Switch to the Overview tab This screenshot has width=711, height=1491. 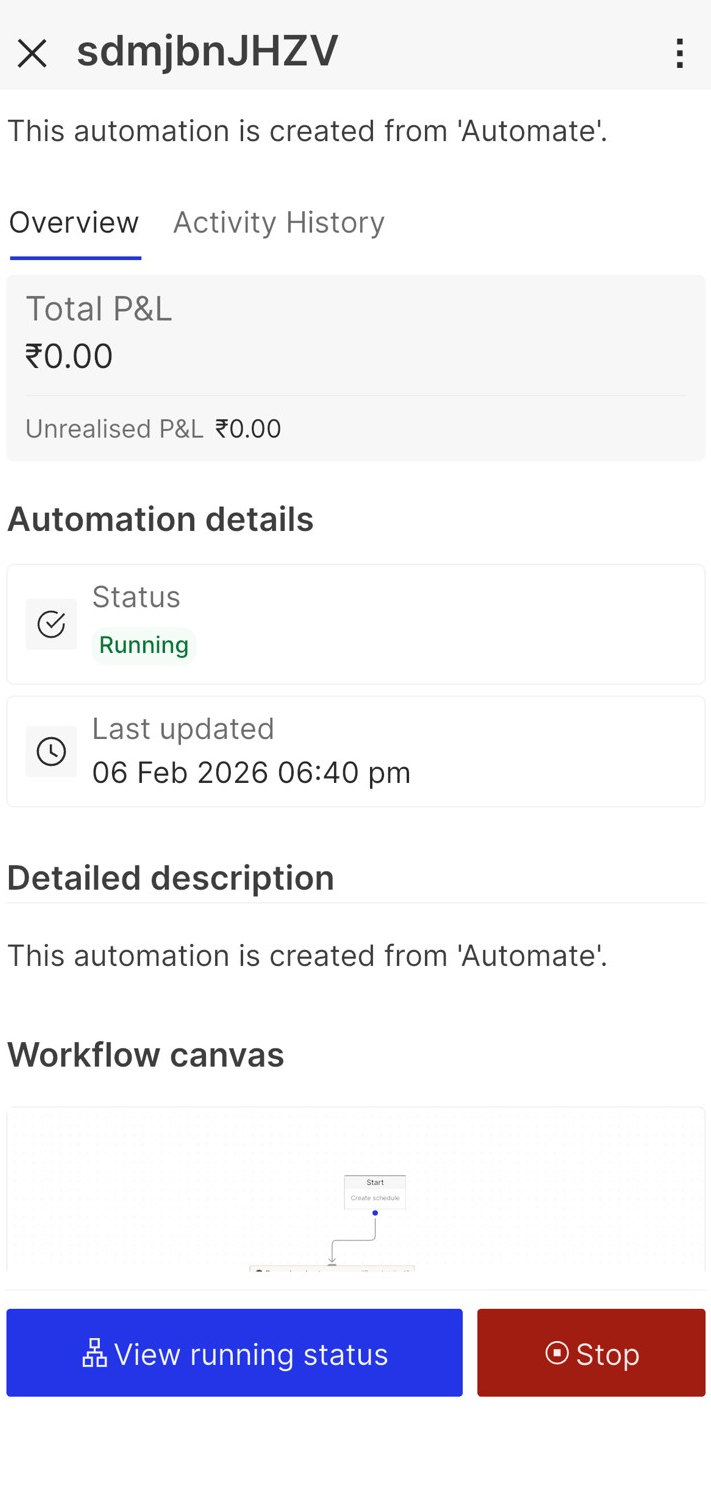pos(74,223)
